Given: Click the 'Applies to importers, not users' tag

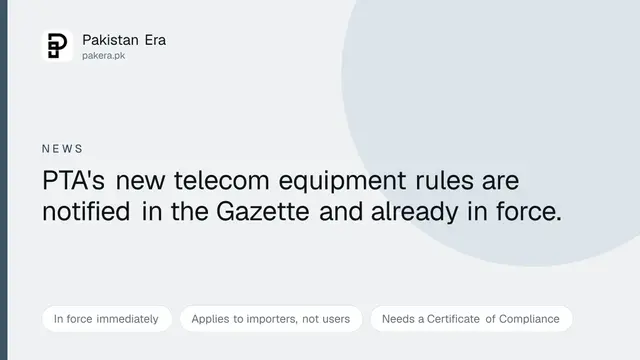Looking at the screenshot, I should click(271, 319).
